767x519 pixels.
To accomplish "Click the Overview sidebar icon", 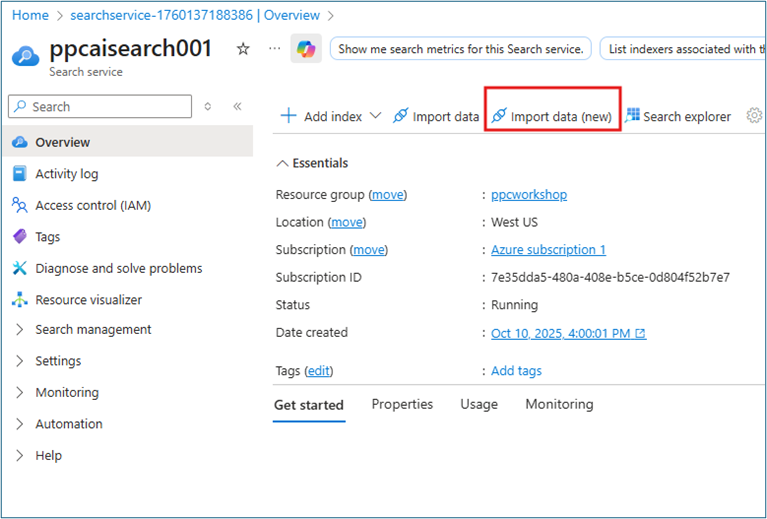I will click(x=20, y=142).
